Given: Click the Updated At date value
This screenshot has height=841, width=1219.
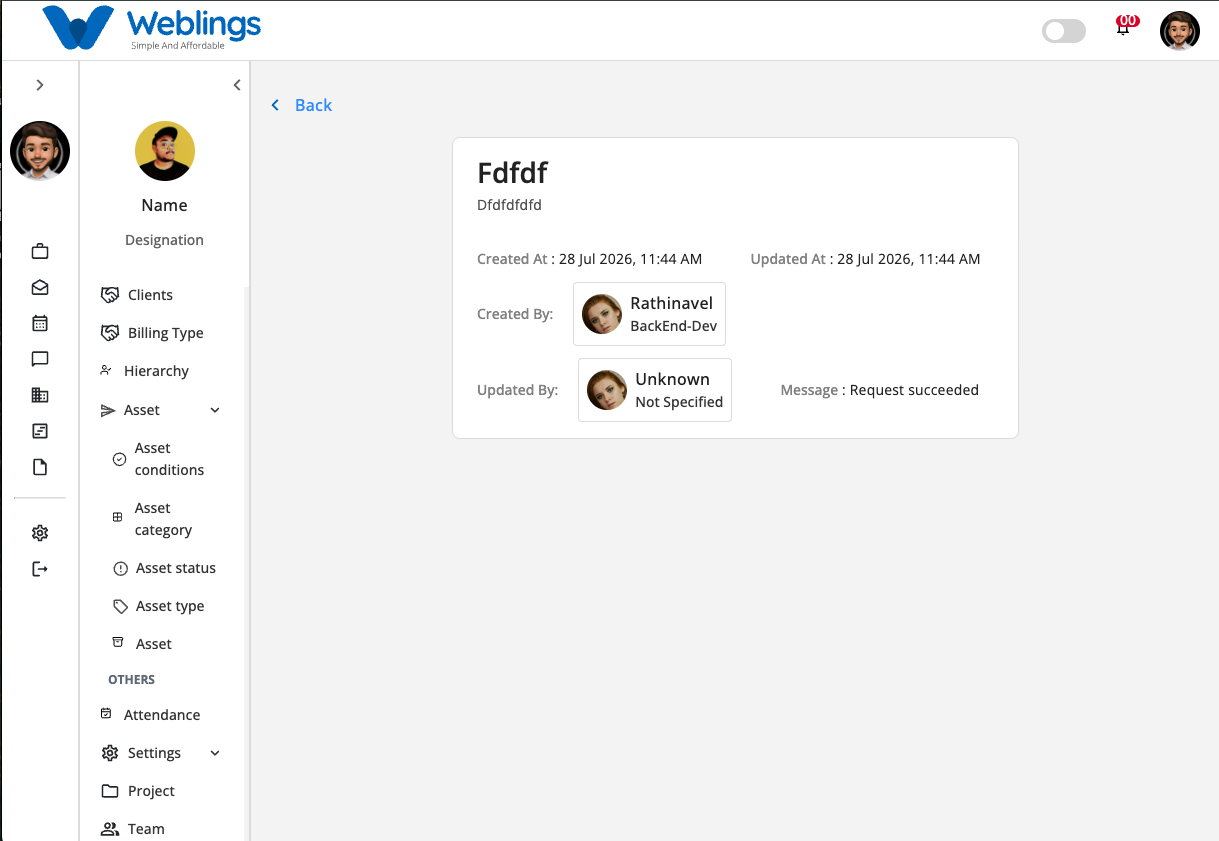Looking at the screenshot, I should coord(908,259).
